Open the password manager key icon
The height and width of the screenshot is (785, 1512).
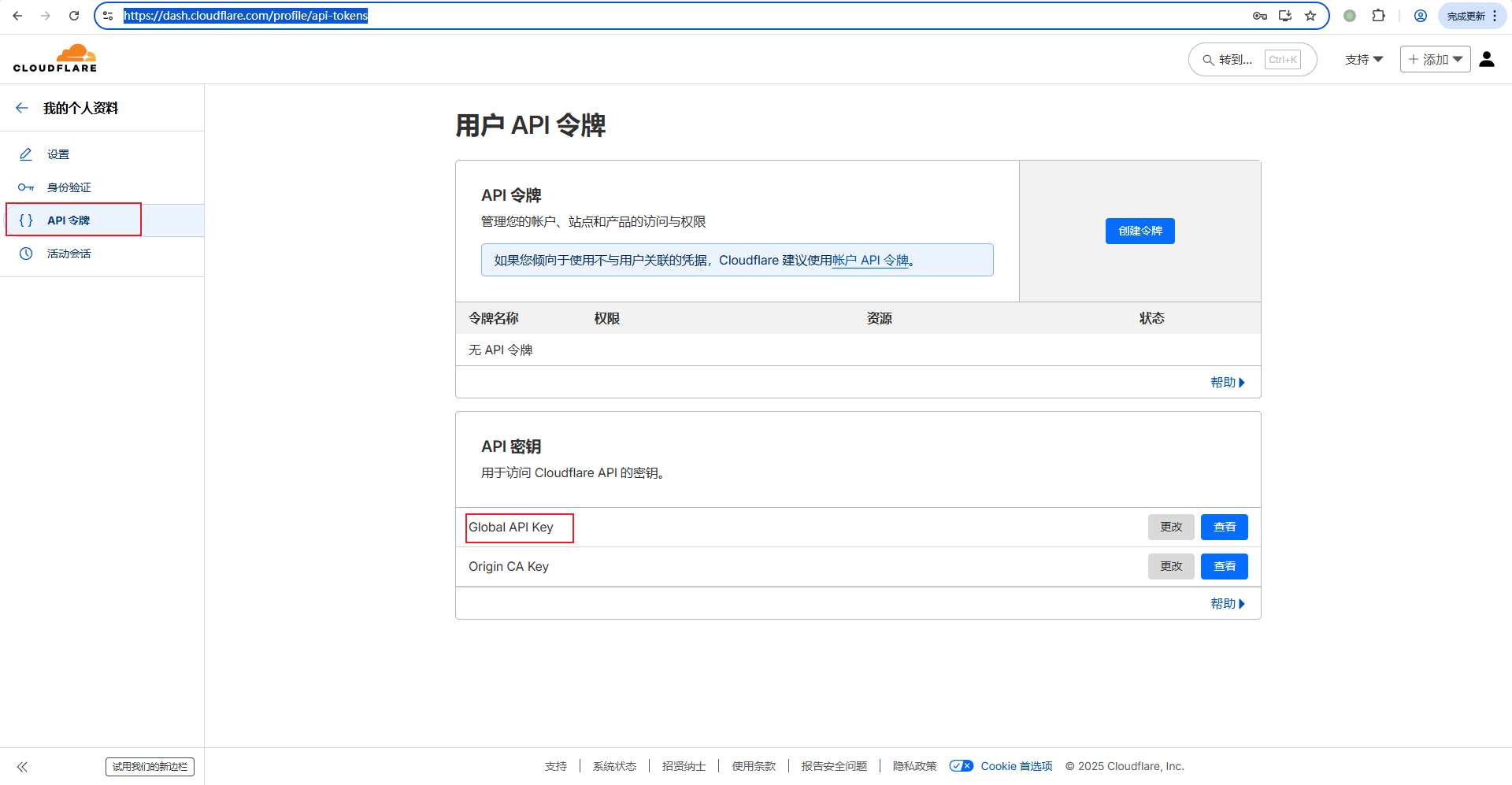point(1259,16)
